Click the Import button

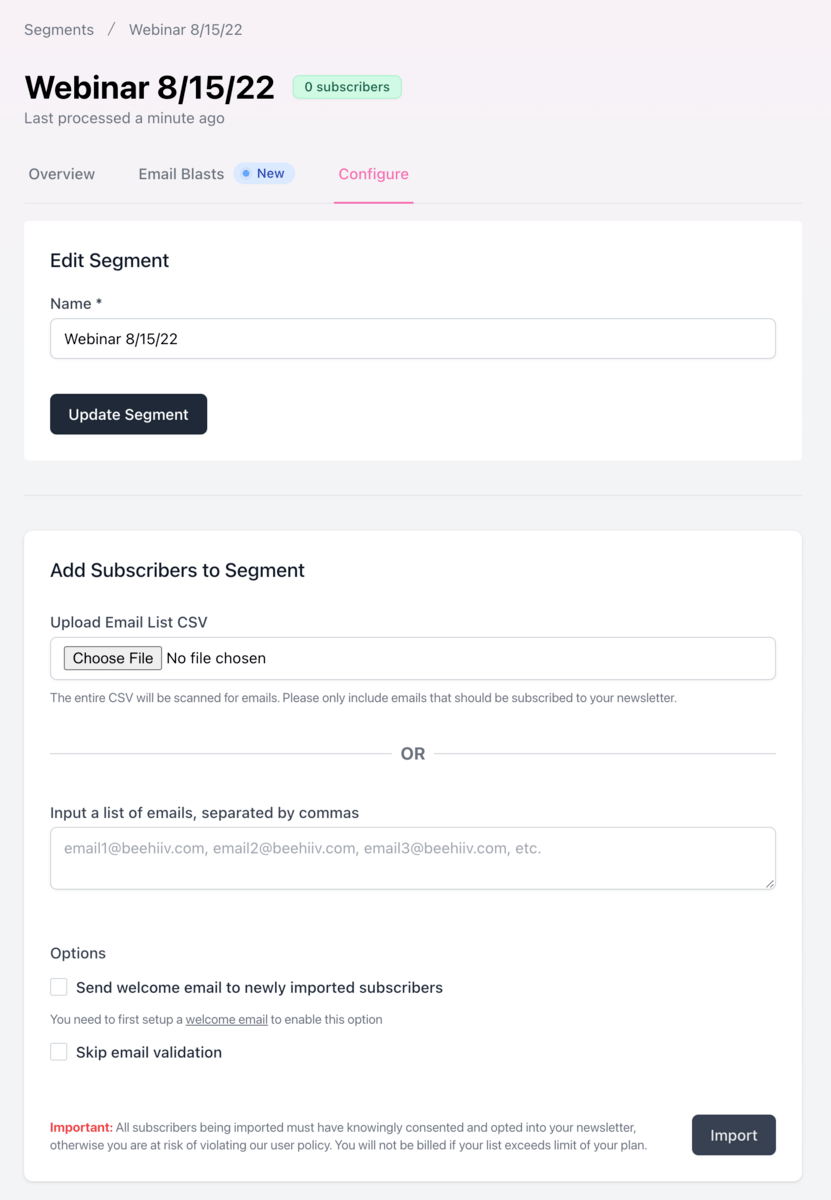734,1135
